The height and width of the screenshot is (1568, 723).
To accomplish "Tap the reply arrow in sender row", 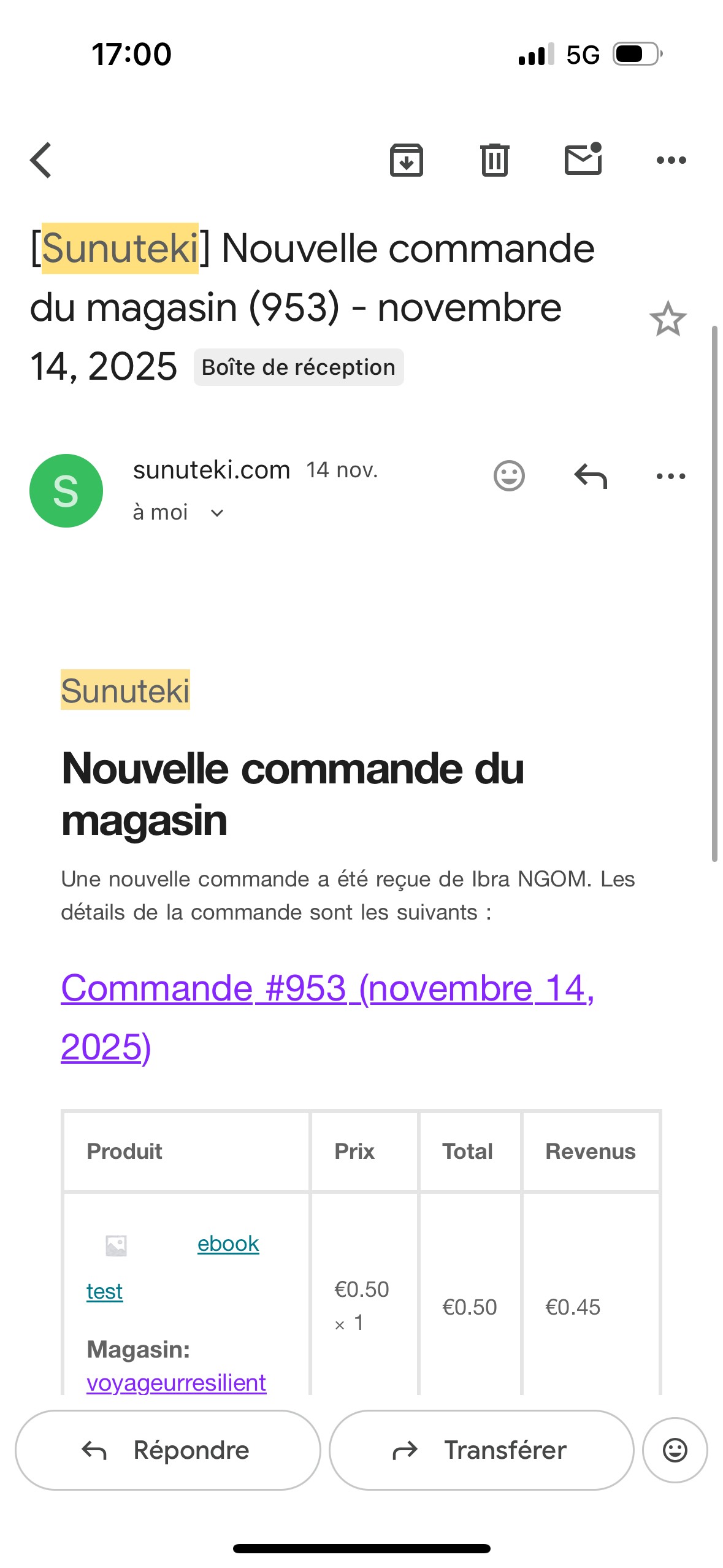I will [x=591, y=476].
